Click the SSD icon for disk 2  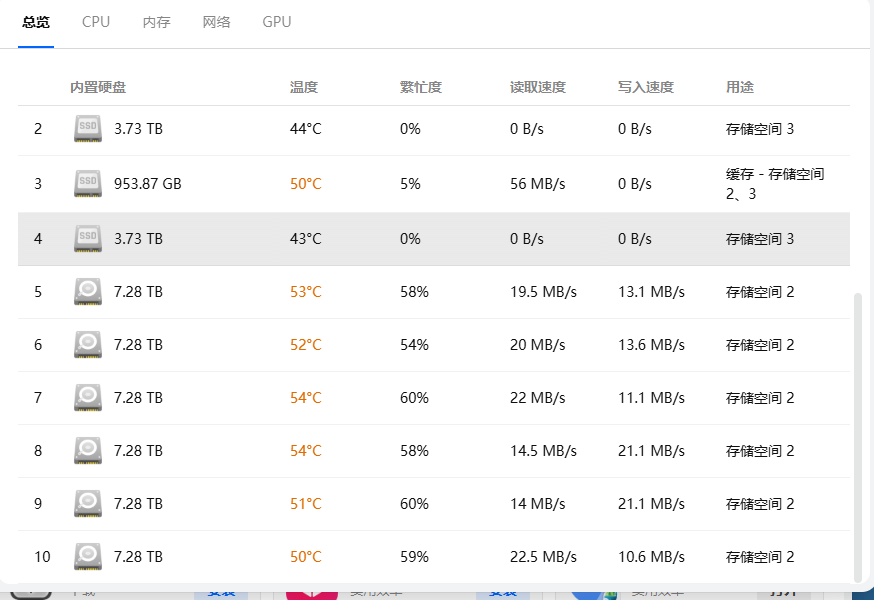[88, 129]
